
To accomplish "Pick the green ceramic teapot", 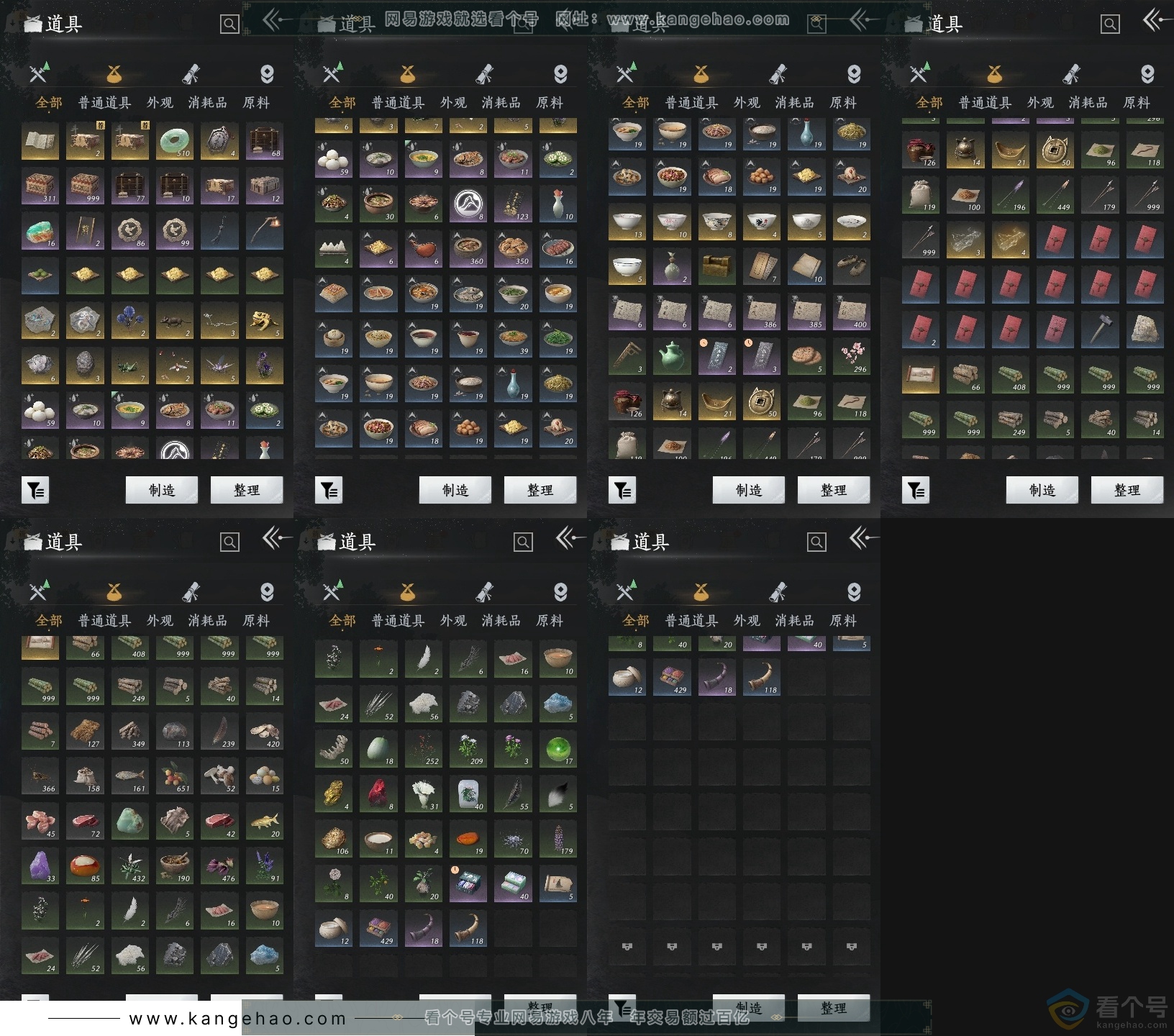I will 672,357.
